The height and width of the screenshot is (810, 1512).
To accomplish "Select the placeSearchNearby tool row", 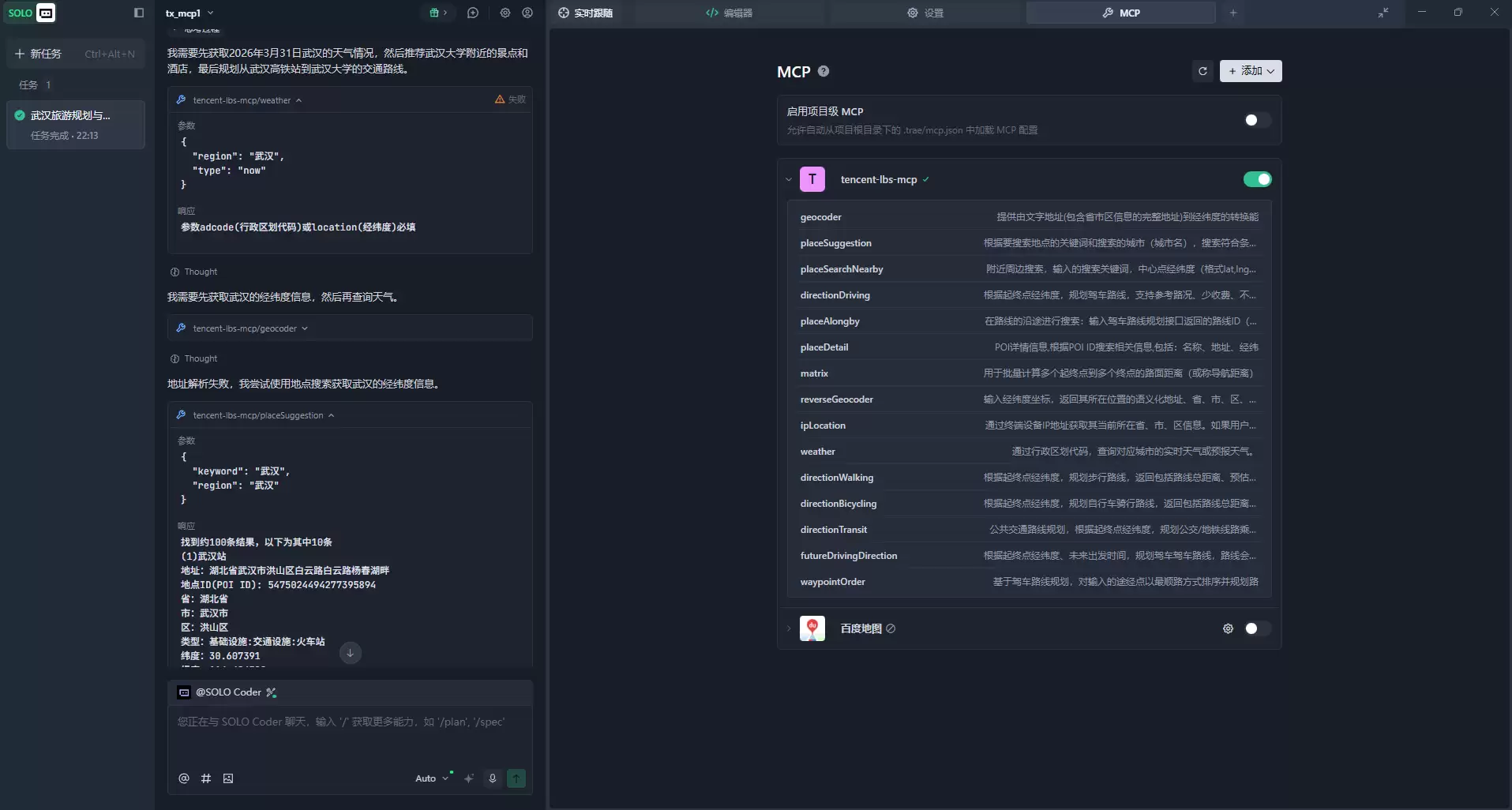I will click(x=1029, y=269).
